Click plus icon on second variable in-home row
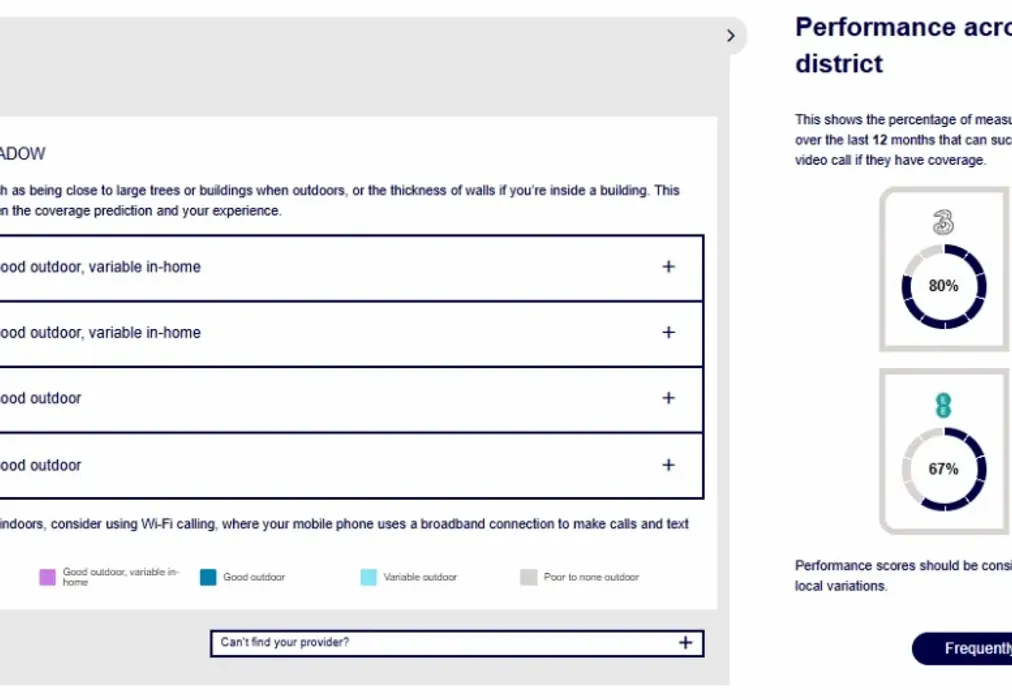1012x700 pixels. 669,332
